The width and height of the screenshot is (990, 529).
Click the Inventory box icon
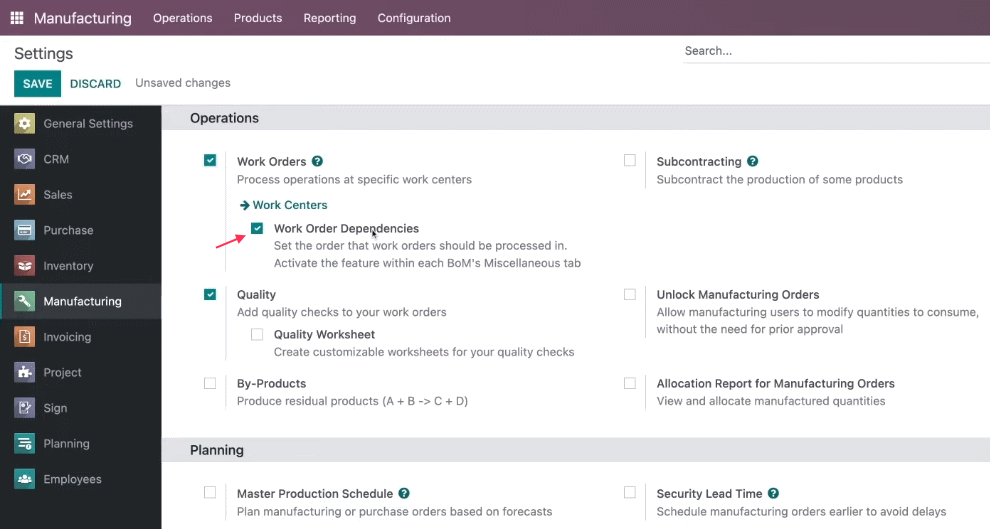25,266
